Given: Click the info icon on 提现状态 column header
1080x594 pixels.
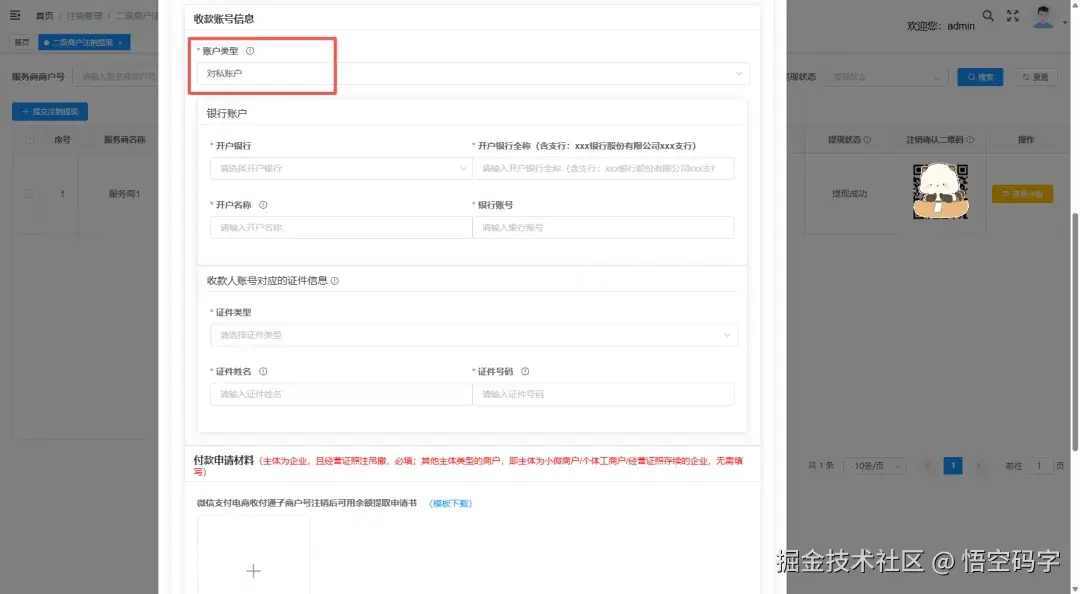Looking at the screenshot, I should (x=867, y=140).
